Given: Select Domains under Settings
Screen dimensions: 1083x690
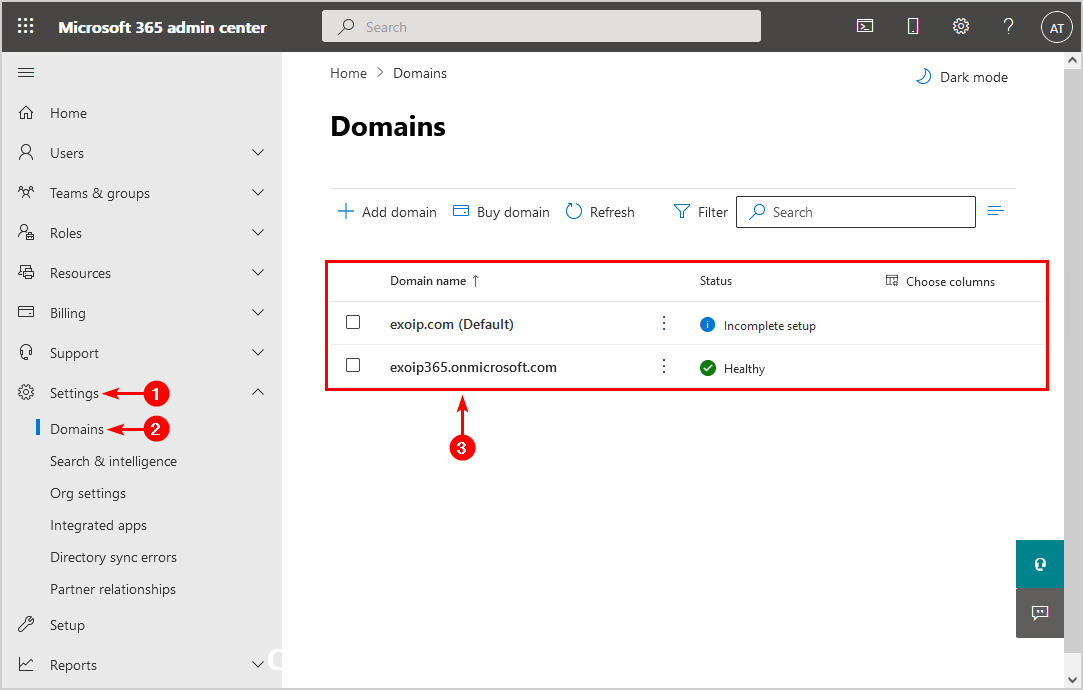Looking at the screenshot, I should [x=77, y=429].
